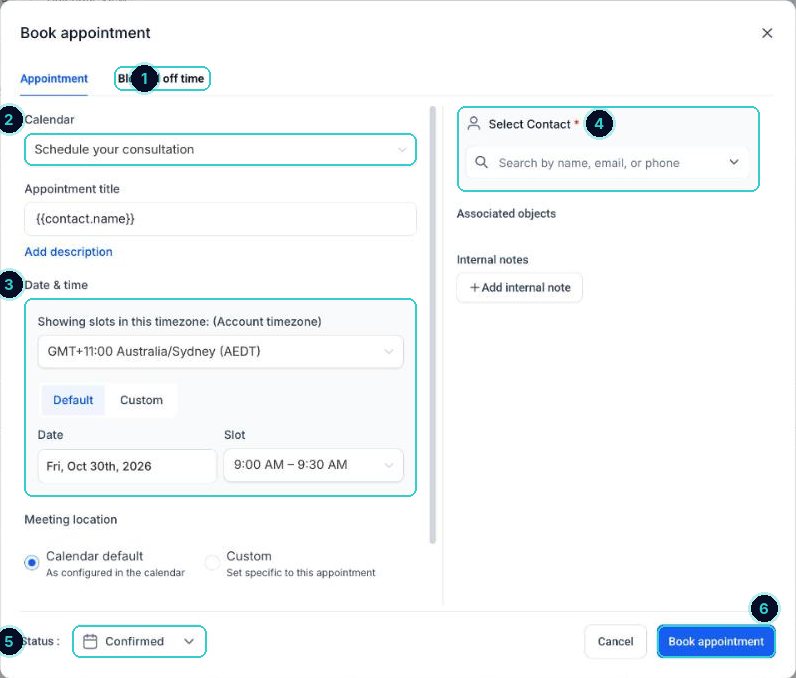Expand the contact search chevron
The image size is (796, 678).
click(x=734, y=162)
